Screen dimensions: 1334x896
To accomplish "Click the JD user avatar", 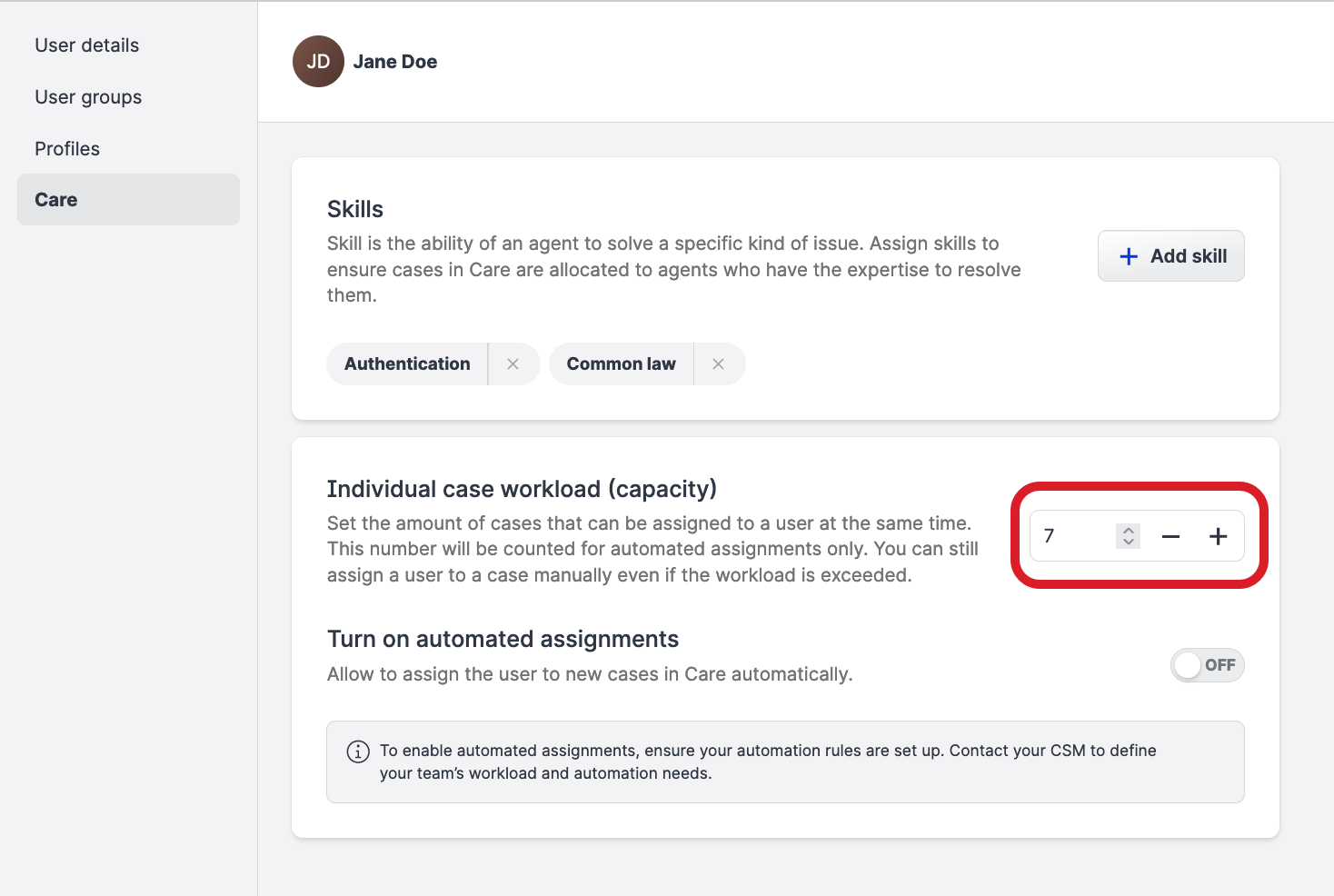I will click(x=318, y=62).
